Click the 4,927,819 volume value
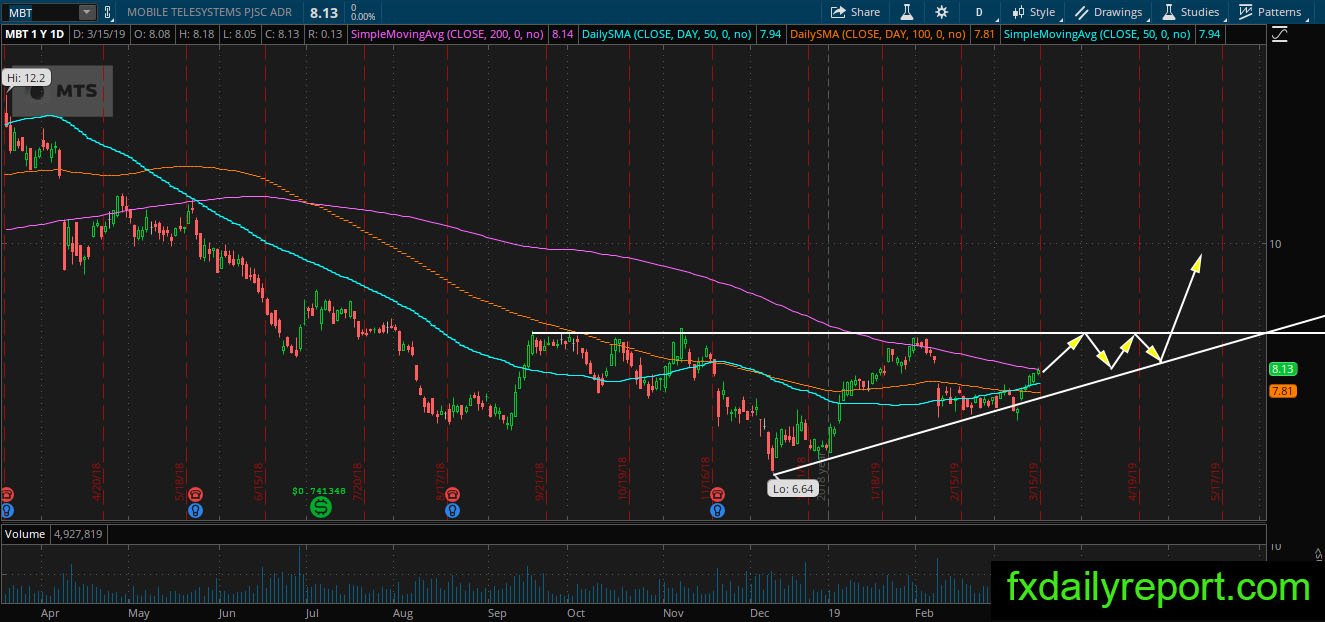This screenshot has width=1325, height=622. [x=77, y=534]
